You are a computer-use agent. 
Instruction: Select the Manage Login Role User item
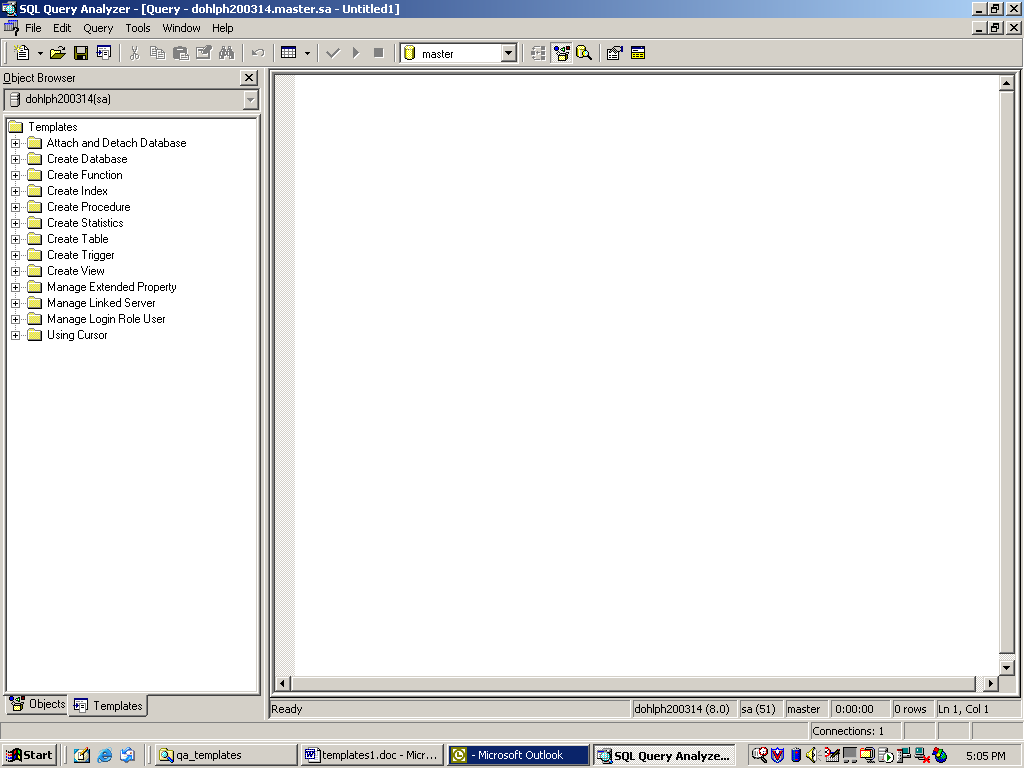[x=106, y=319]
